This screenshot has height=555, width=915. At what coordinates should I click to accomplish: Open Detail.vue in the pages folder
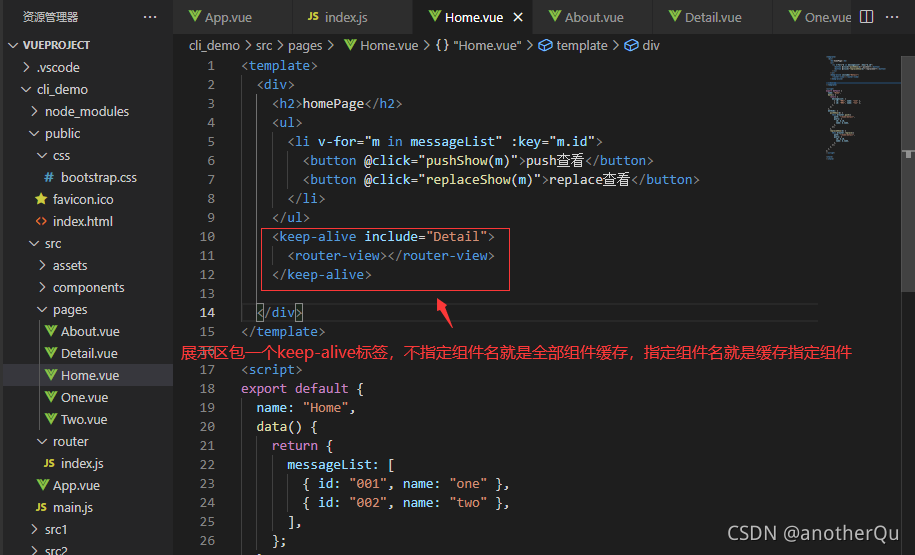(89, 354)
